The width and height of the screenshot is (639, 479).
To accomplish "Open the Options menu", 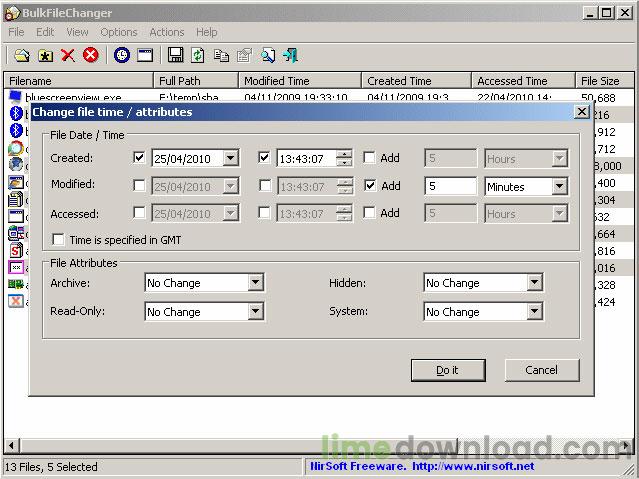I will pos(119,32).
